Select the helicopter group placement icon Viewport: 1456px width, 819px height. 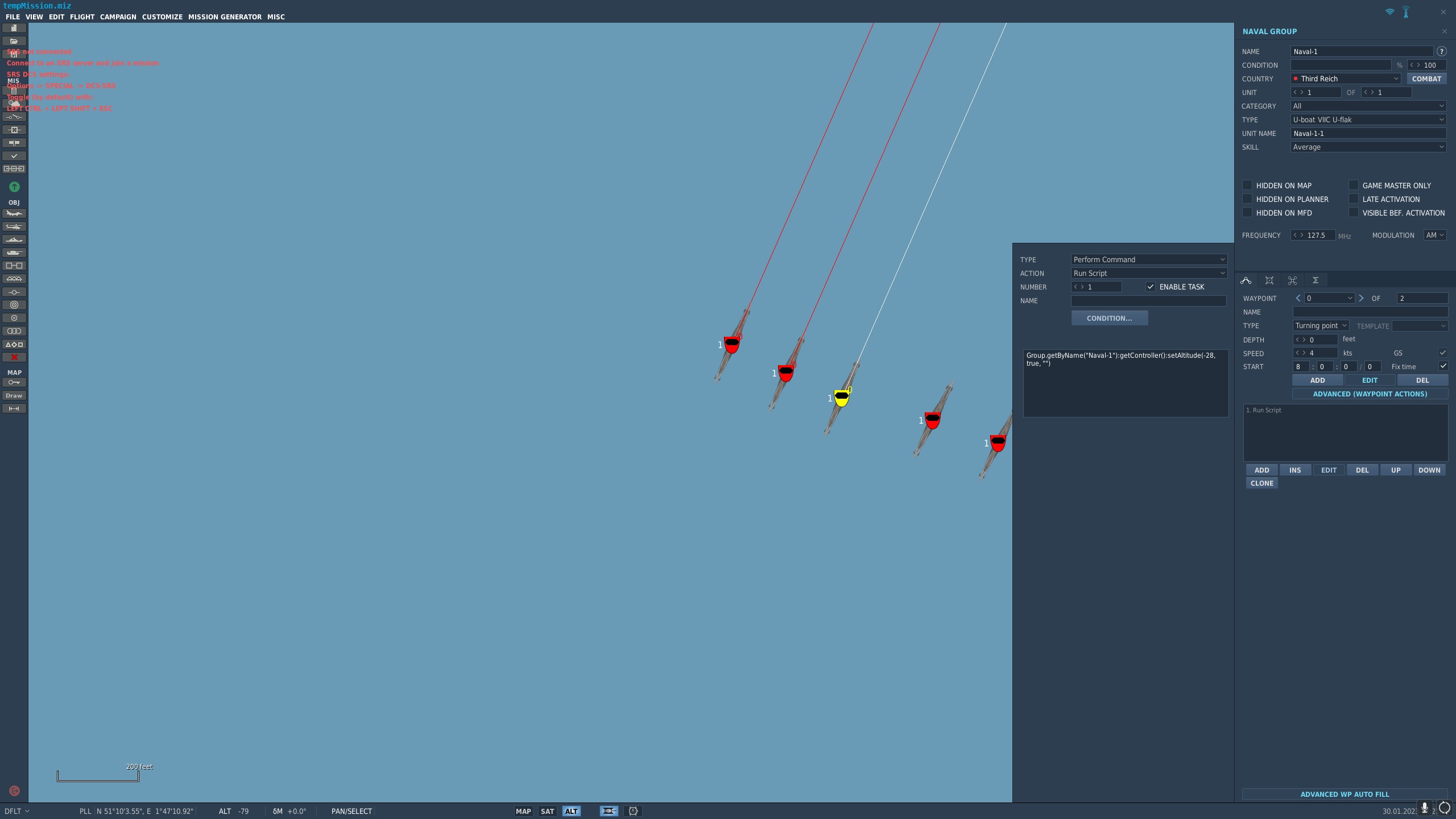[14, 227]
